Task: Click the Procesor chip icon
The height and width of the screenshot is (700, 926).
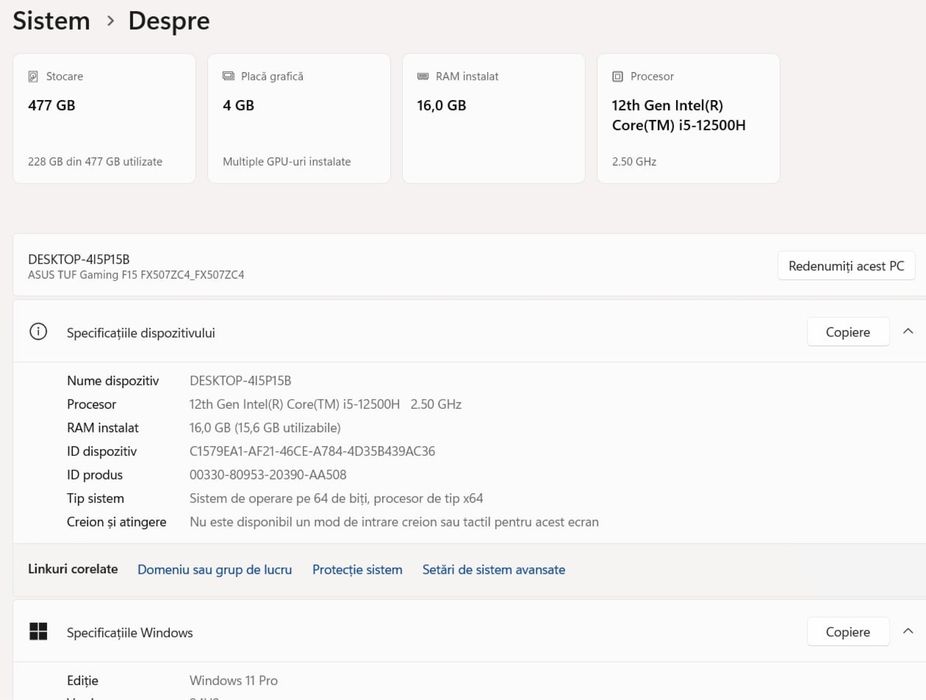Action: coord(618,76)
